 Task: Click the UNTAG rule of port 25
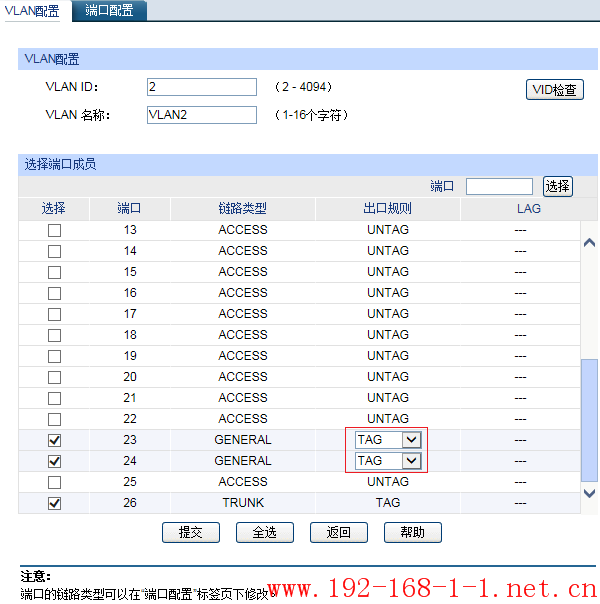pyautogui.click(x=388, y=482)
